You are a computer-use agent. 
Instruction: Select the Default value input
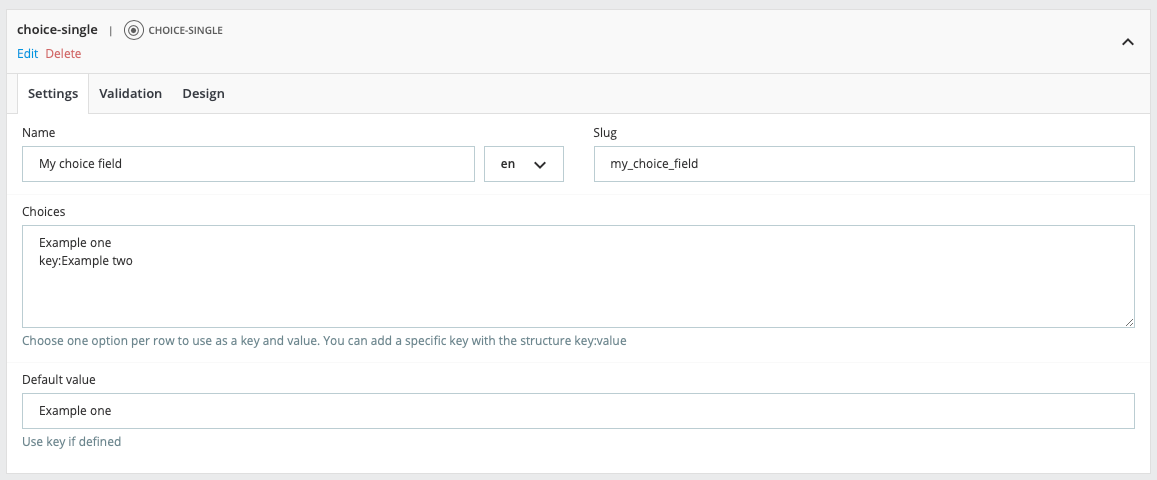pyautogui.click(x=578, y=411)
